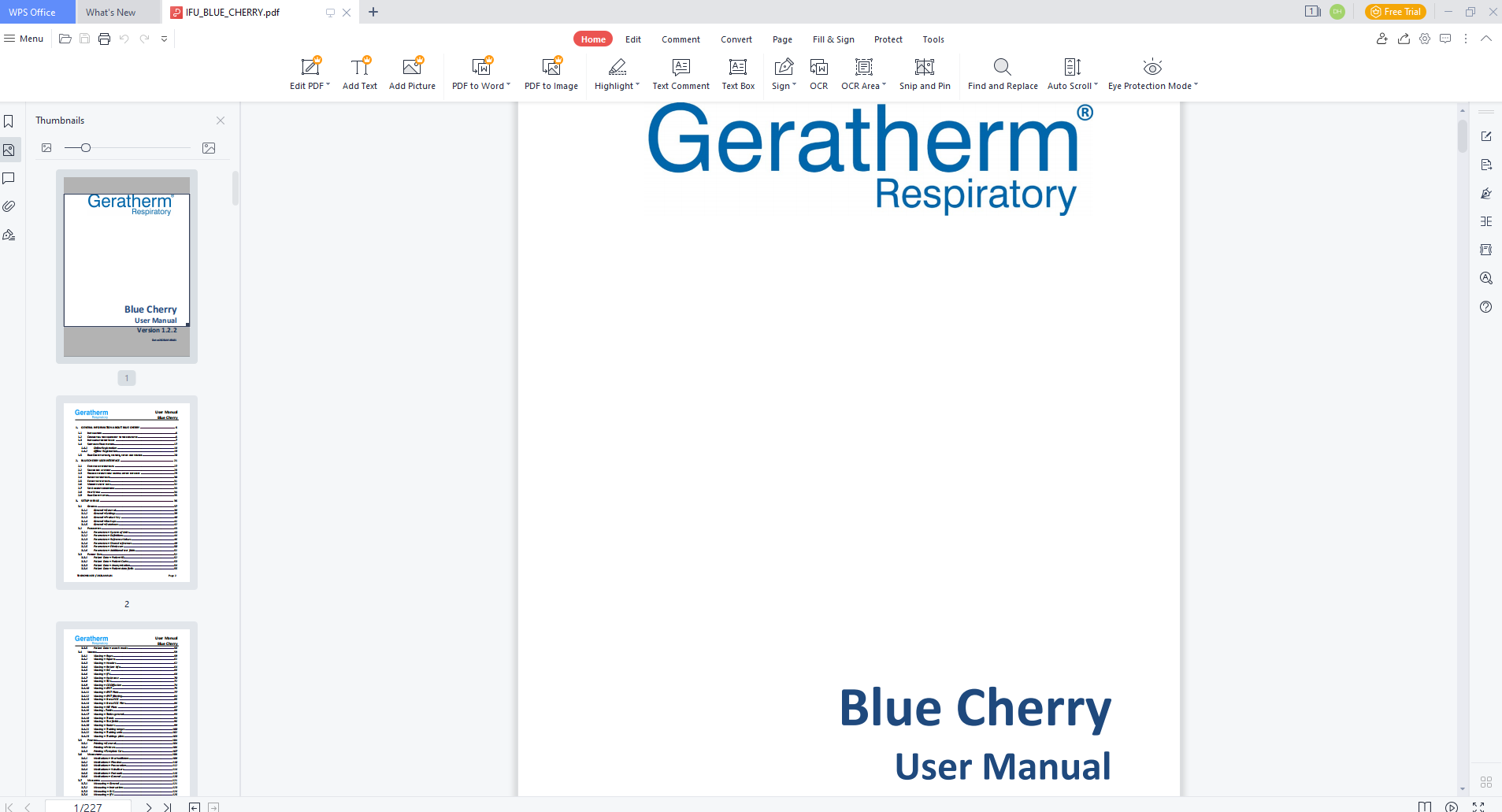Switch to the Convert ribbon tab
1502x812 pixels.
[736, 39]
